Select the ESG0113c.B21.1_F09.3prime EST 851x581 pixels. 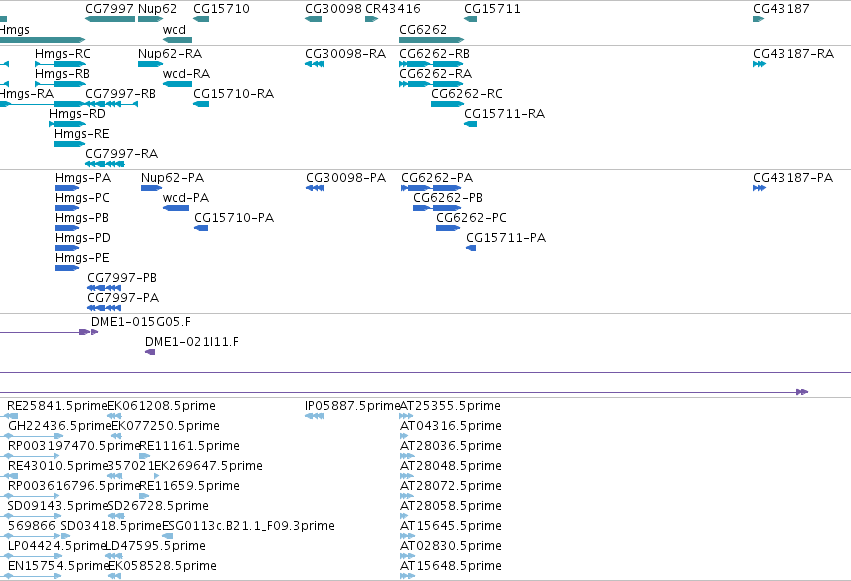pyautogui.click(x=167, y=537)
